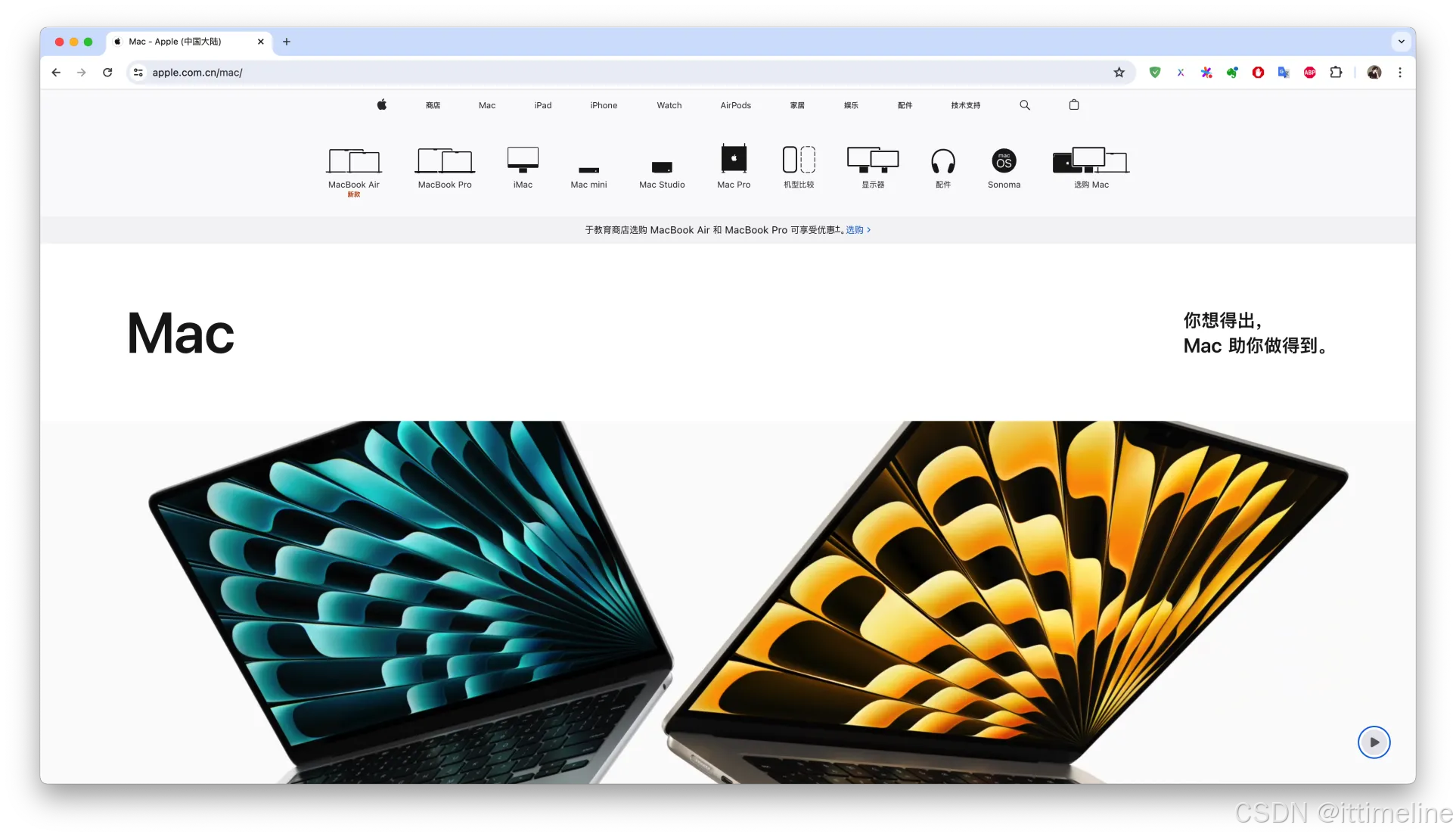Image resolution: width=1456 pixels, height=837 pixels.
Task: Bookmark page with star icon
Action: click(x=1119, y=73)
